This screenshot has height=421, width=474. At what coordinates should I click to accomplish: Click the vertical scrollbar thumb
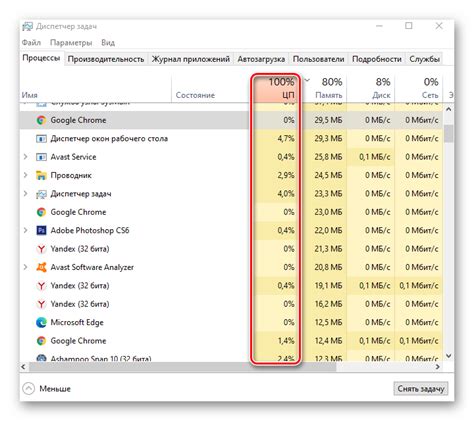449,133
